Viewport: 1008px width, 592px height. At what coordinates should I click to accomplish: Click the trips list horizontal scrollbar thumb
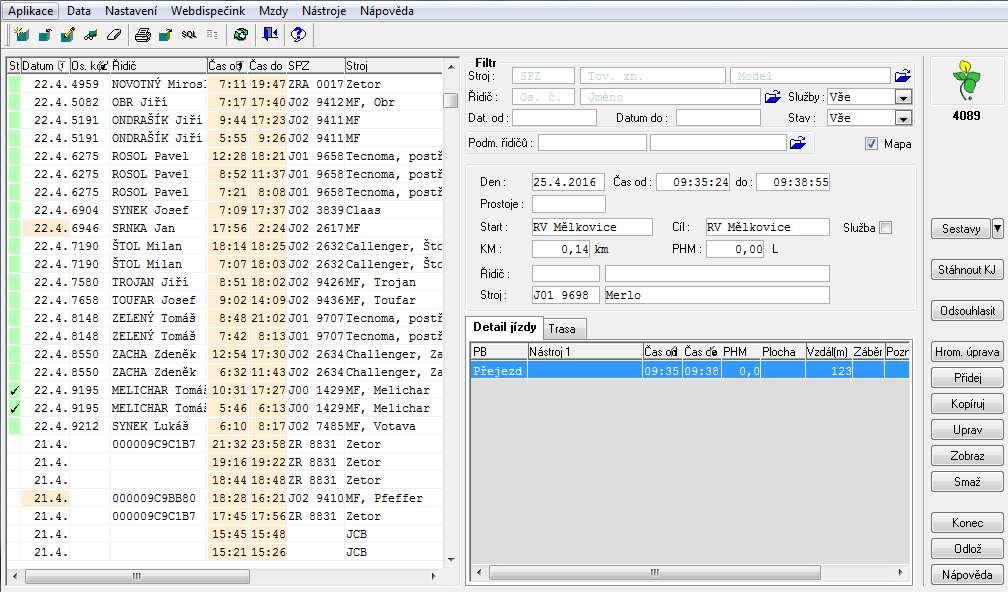click(x=137, y=576)
